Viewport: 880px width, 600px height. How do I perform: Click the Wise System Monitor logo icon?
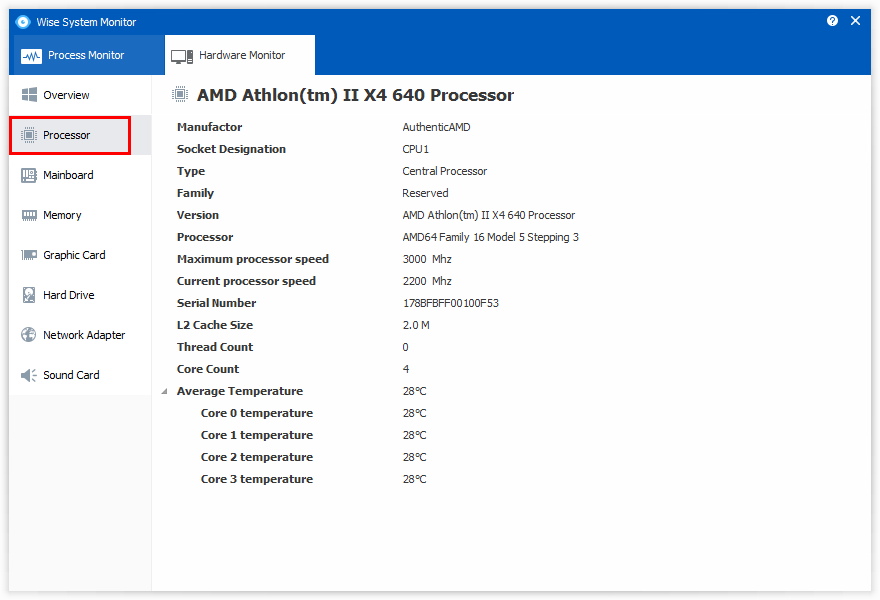(x=23, y=22)
